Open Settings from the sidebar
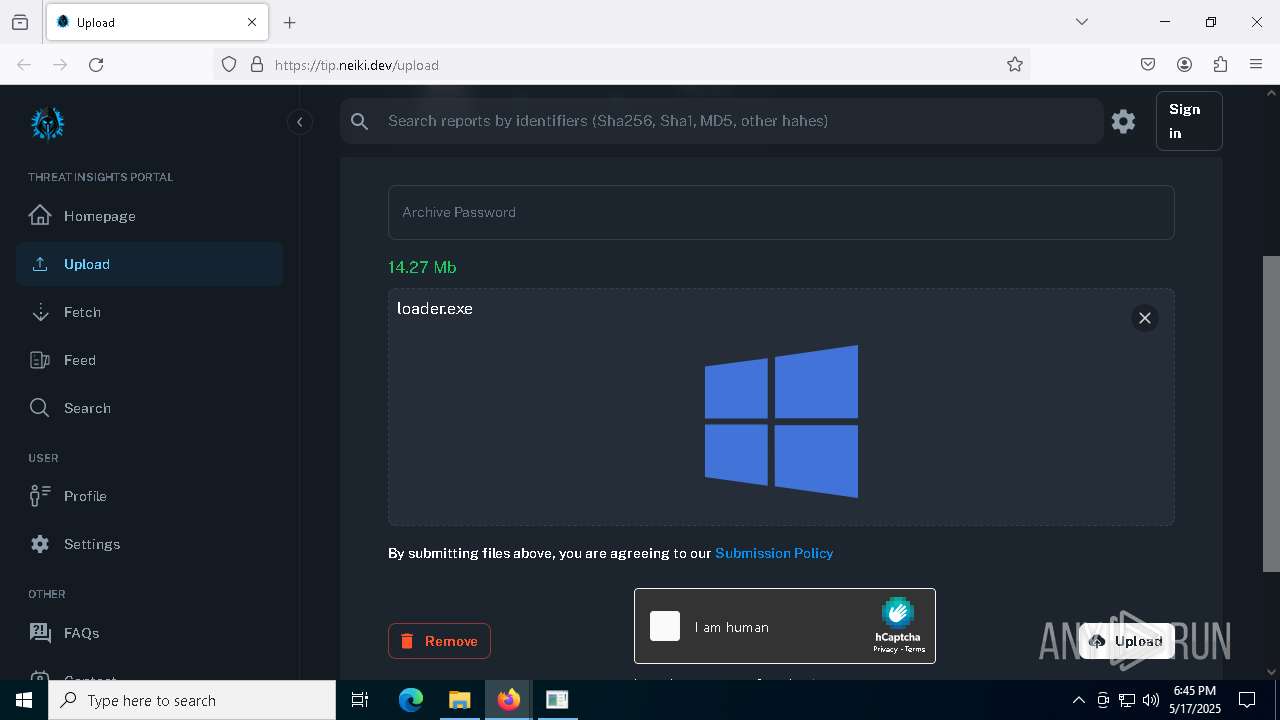1280x720 pixels. pyautogui.click(x=149, y=544)
